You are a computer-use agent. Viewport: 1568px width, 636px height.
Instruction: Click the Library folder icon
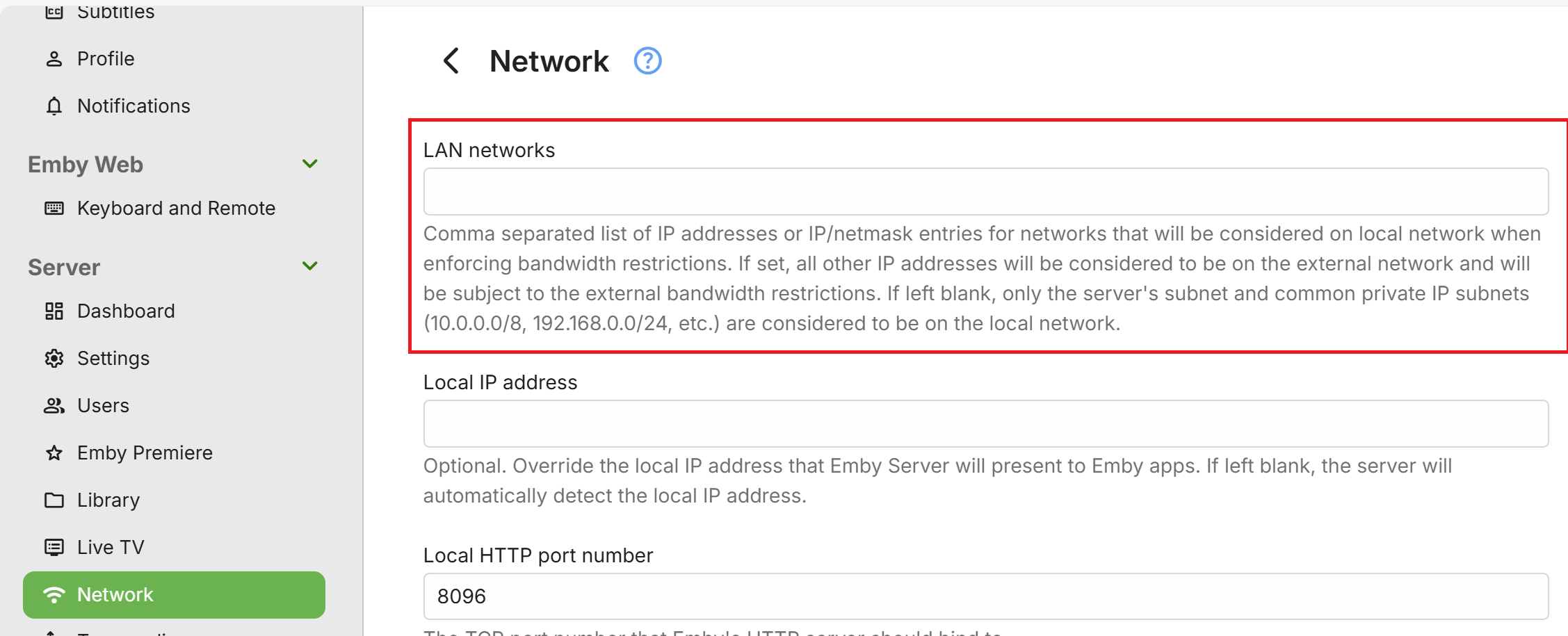[x=54, y=500]
